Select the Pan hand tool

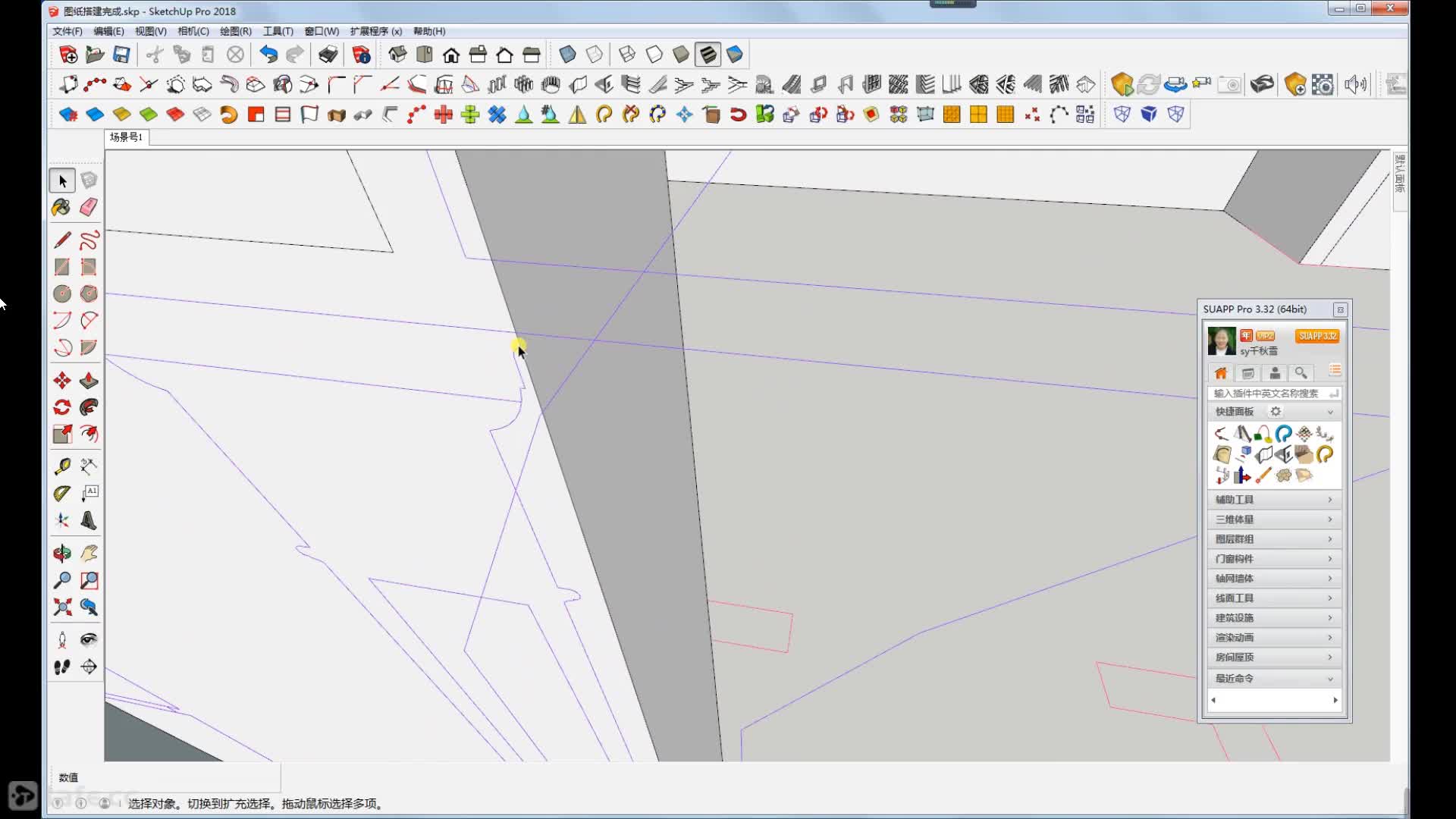click(x=89, y=554)
